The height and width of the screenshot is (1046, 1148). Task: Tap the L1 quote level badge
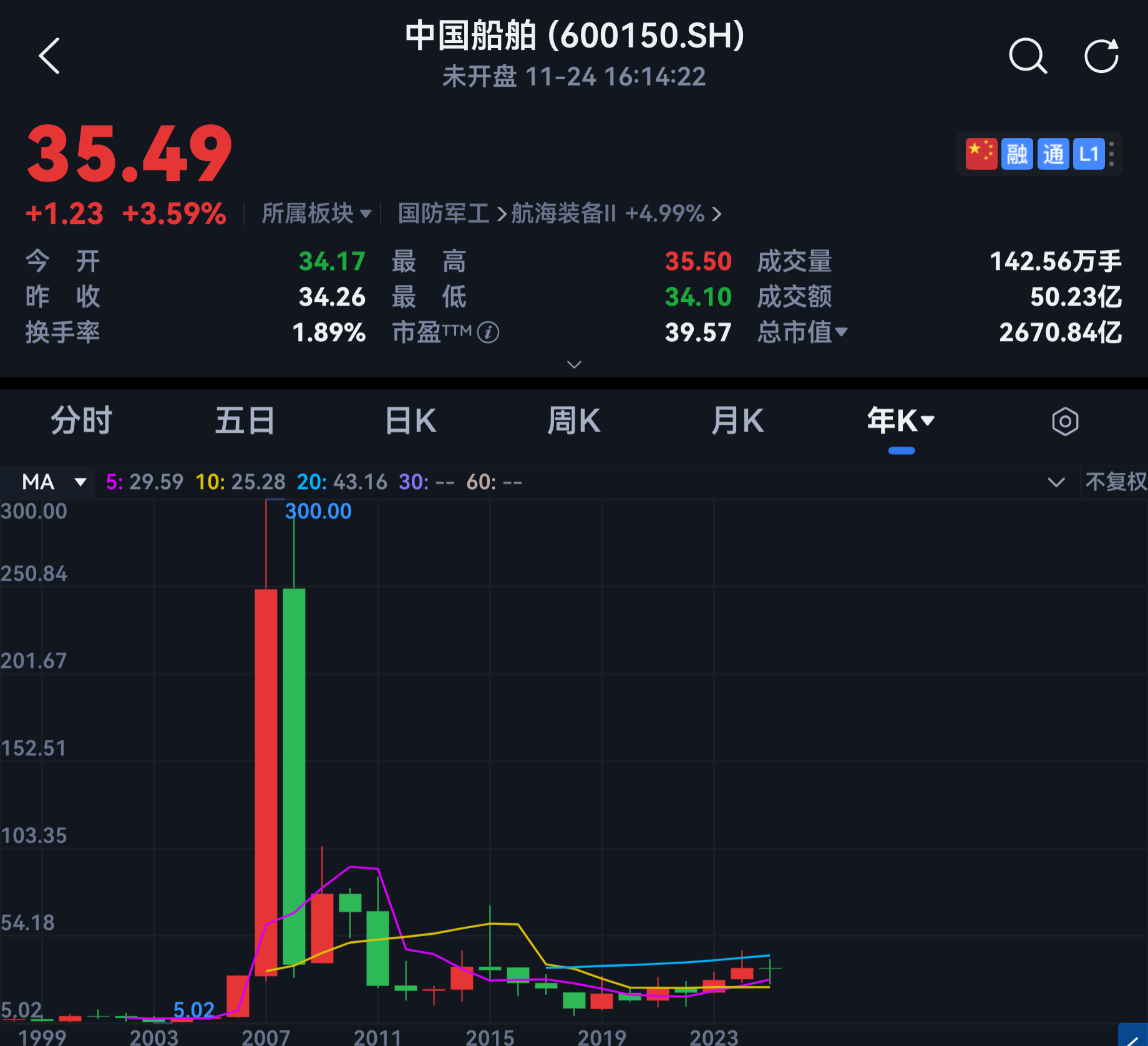[x=1089, y=154]
